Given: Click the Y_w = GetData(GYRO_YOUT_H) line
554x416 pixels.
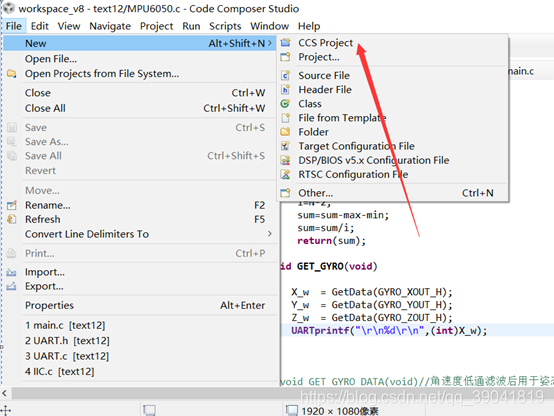Looking at the screenshot, I should click(372, 305).
